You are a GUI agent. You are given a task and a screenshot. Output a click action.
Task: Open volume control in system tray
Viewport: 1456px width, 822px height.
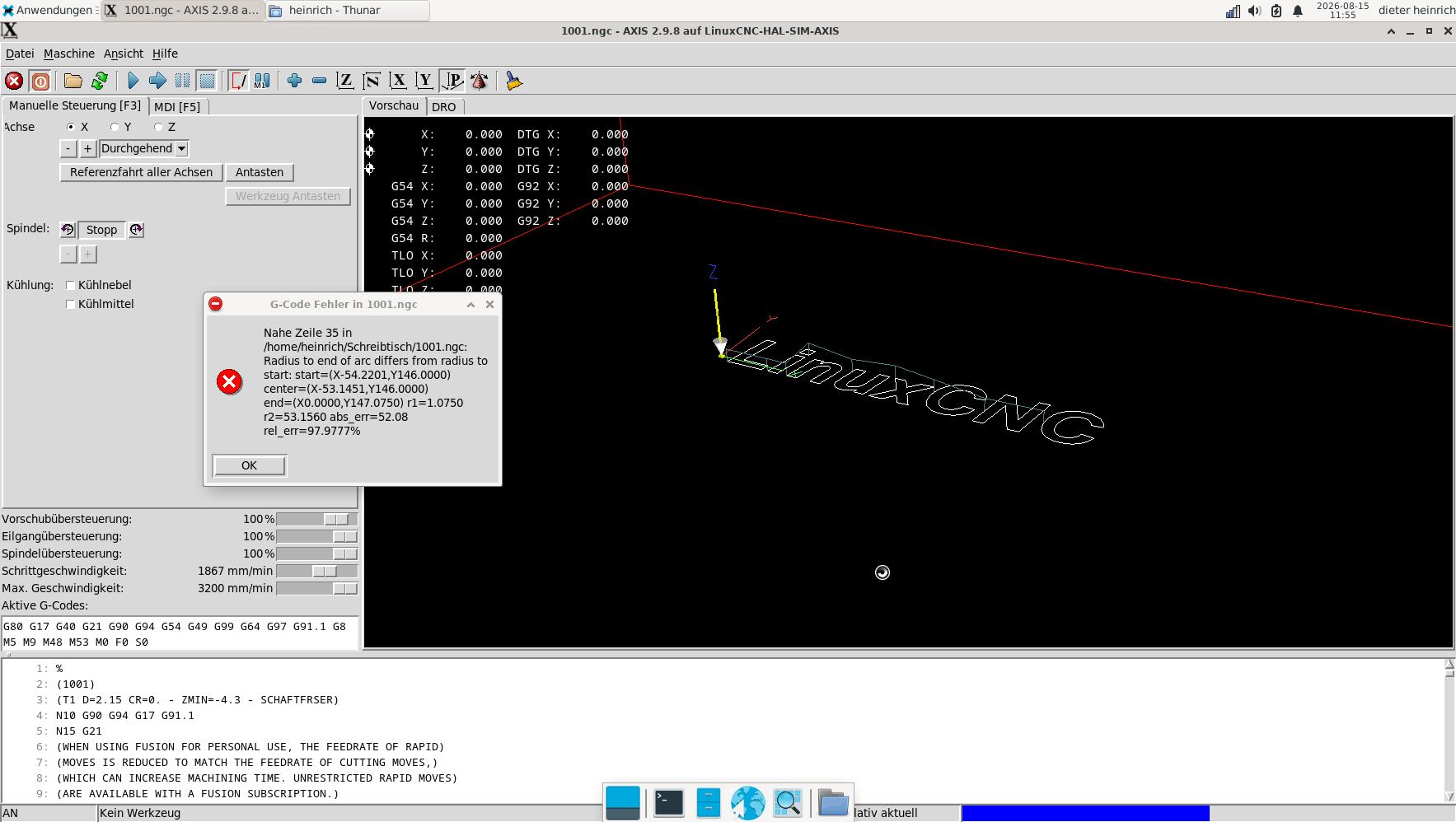click(x=1254, y=11)
